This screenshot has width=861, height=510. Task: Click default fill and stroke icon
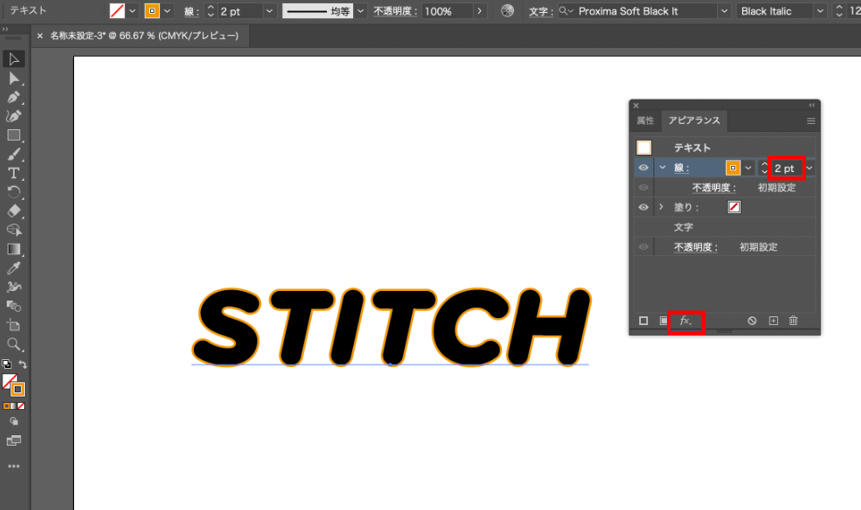(7, 364)
